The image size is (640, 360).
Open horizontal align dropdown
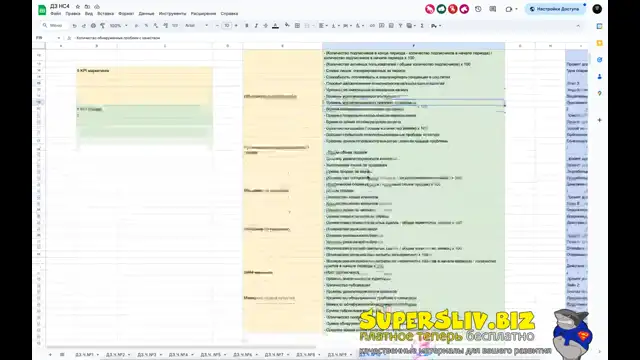[x=323, y=26]
